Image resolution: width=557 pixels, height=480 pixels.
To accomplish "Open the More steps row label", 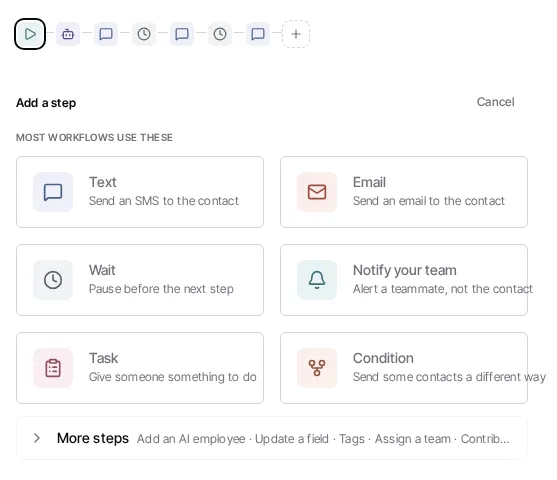I will tap(93, 438).
